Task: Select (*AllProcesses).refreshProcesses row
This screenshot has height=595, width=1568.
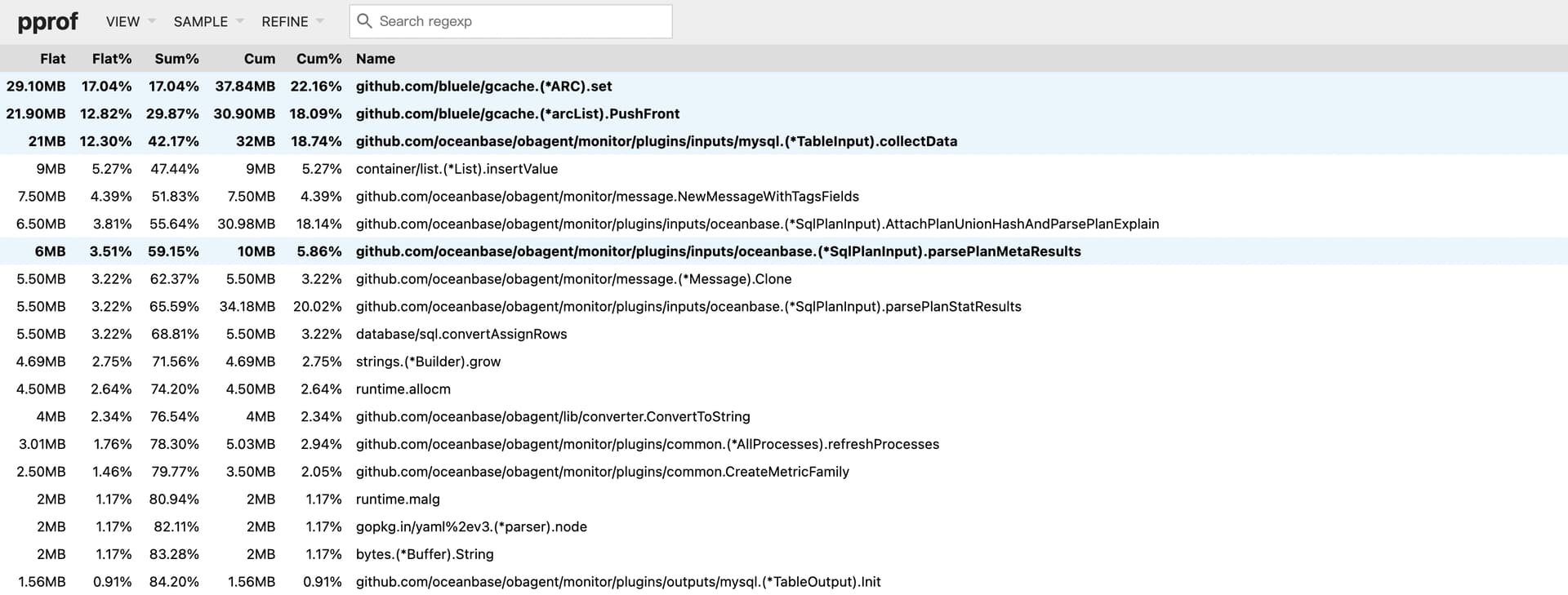Action: click(x=784, y=444)
